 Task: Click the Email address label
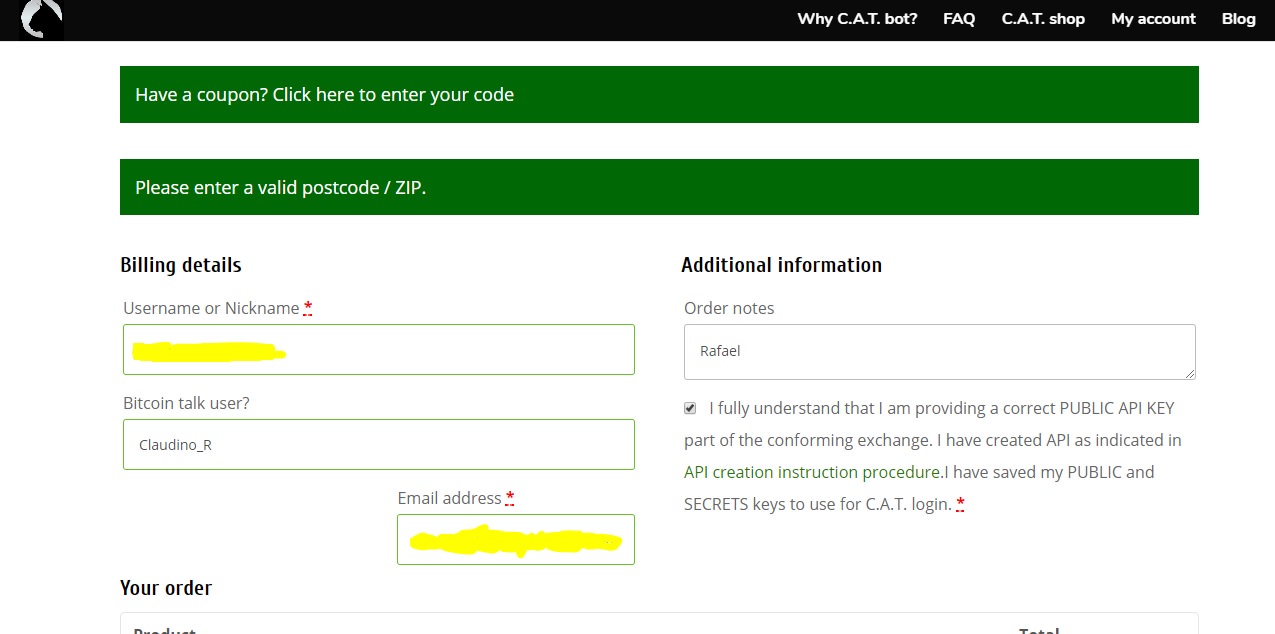[x=449, y=498]
